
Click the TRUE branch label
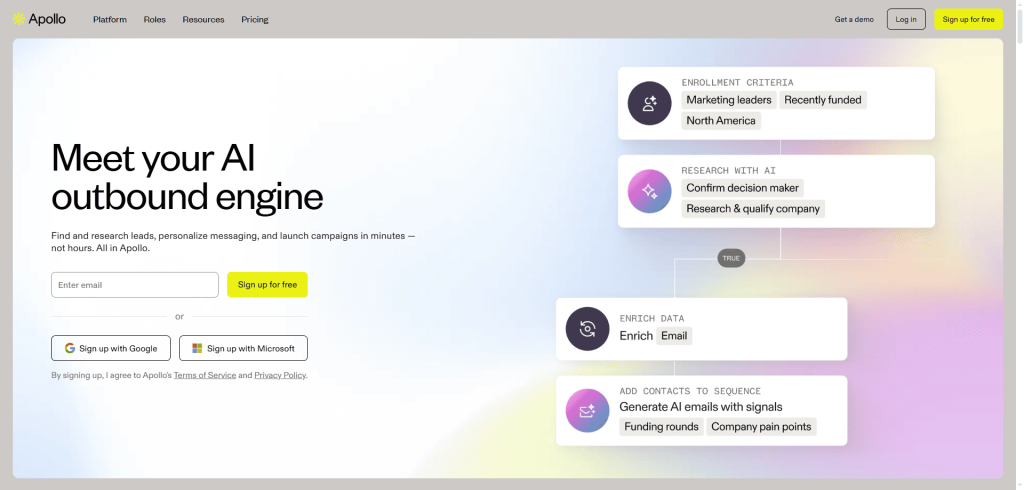731,259
